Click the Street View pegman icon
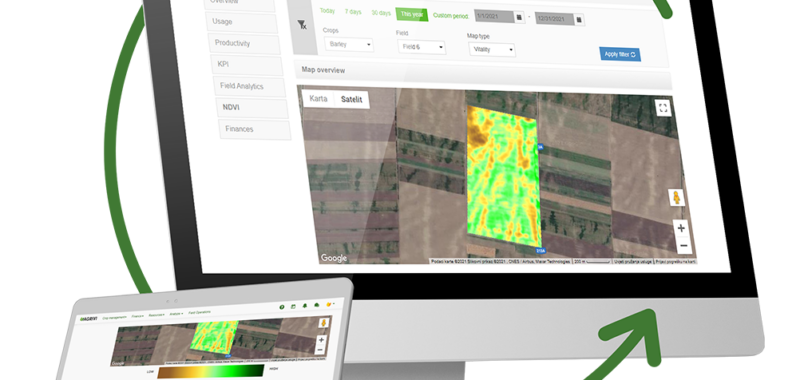 [x=677, y=197]
